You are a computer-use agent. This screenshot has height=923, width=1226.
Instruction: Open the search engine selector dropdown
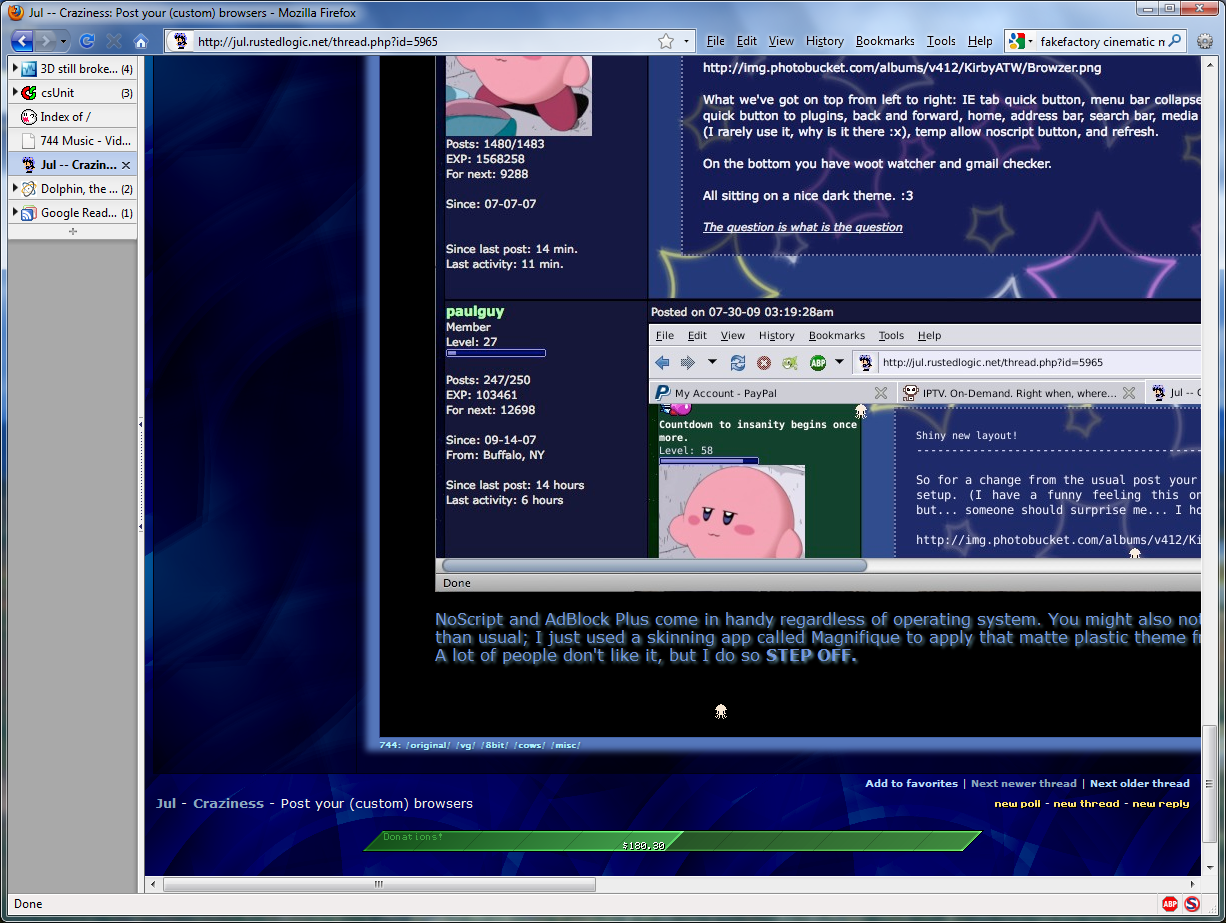(x=1022, y=41)
